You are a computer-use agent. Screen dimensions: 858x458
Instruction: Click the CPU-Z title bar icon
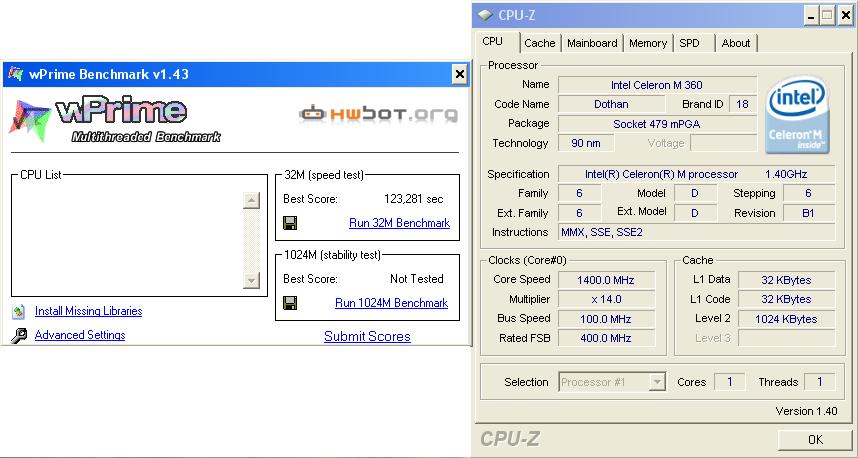click(x=485, y=15)
